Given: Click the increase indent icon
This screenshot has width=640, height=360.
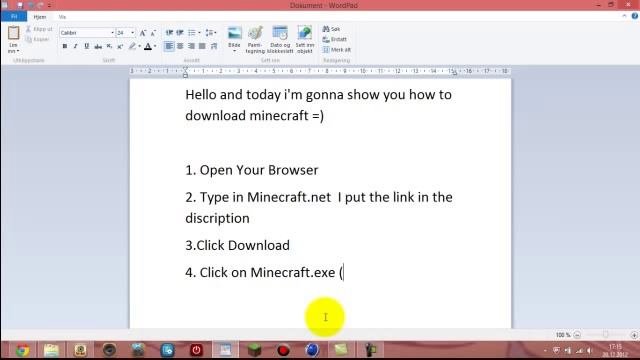Looking at the screenshot, I should pyautogui.click(x=180, y=33).
